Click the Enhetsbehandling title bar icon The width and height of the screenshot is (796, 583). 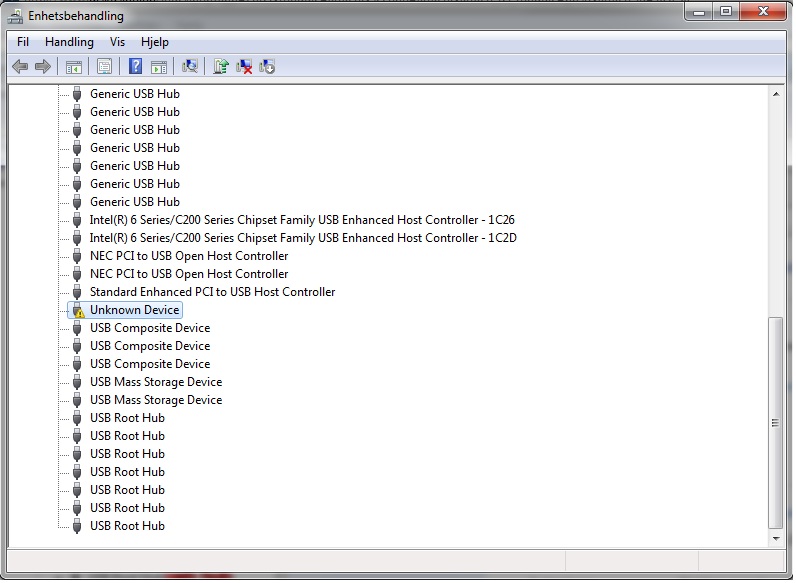click(x=15, y=16)
